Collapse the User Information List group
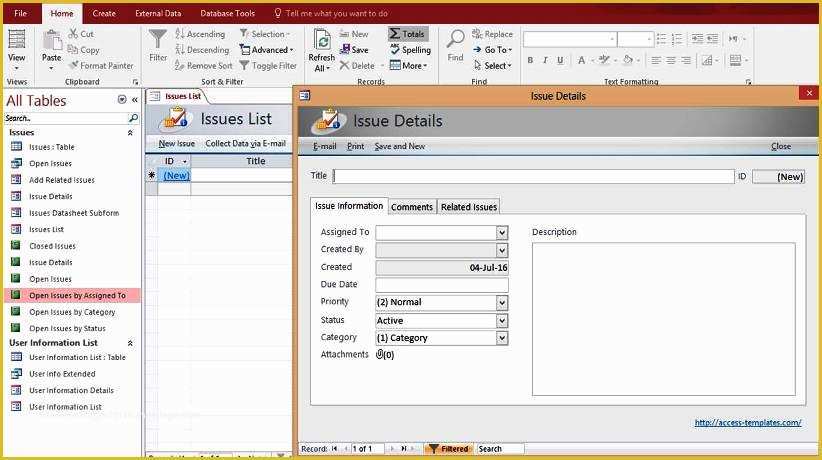 [130, 343]
